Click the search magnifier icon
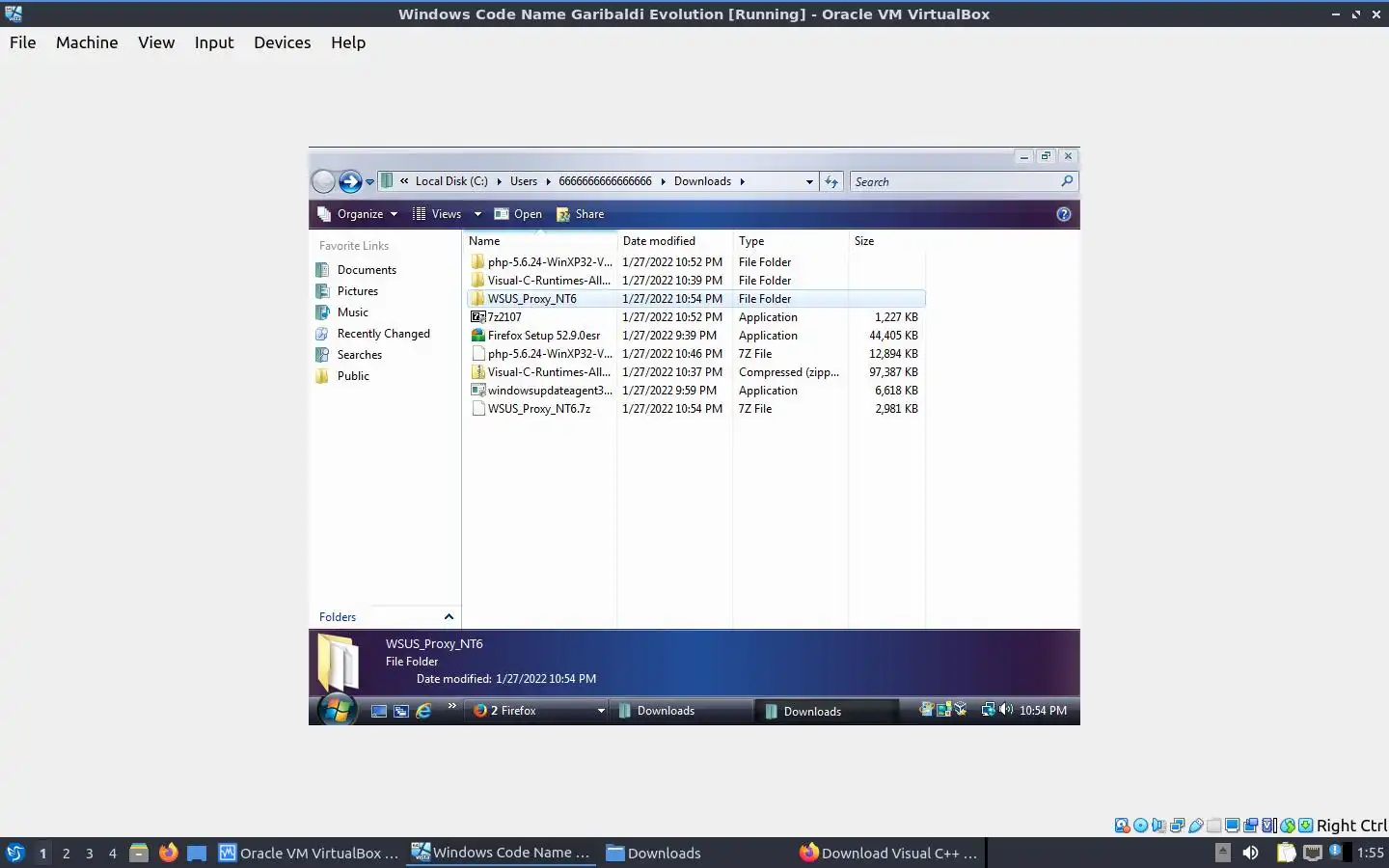 [x=1067, y=181]
